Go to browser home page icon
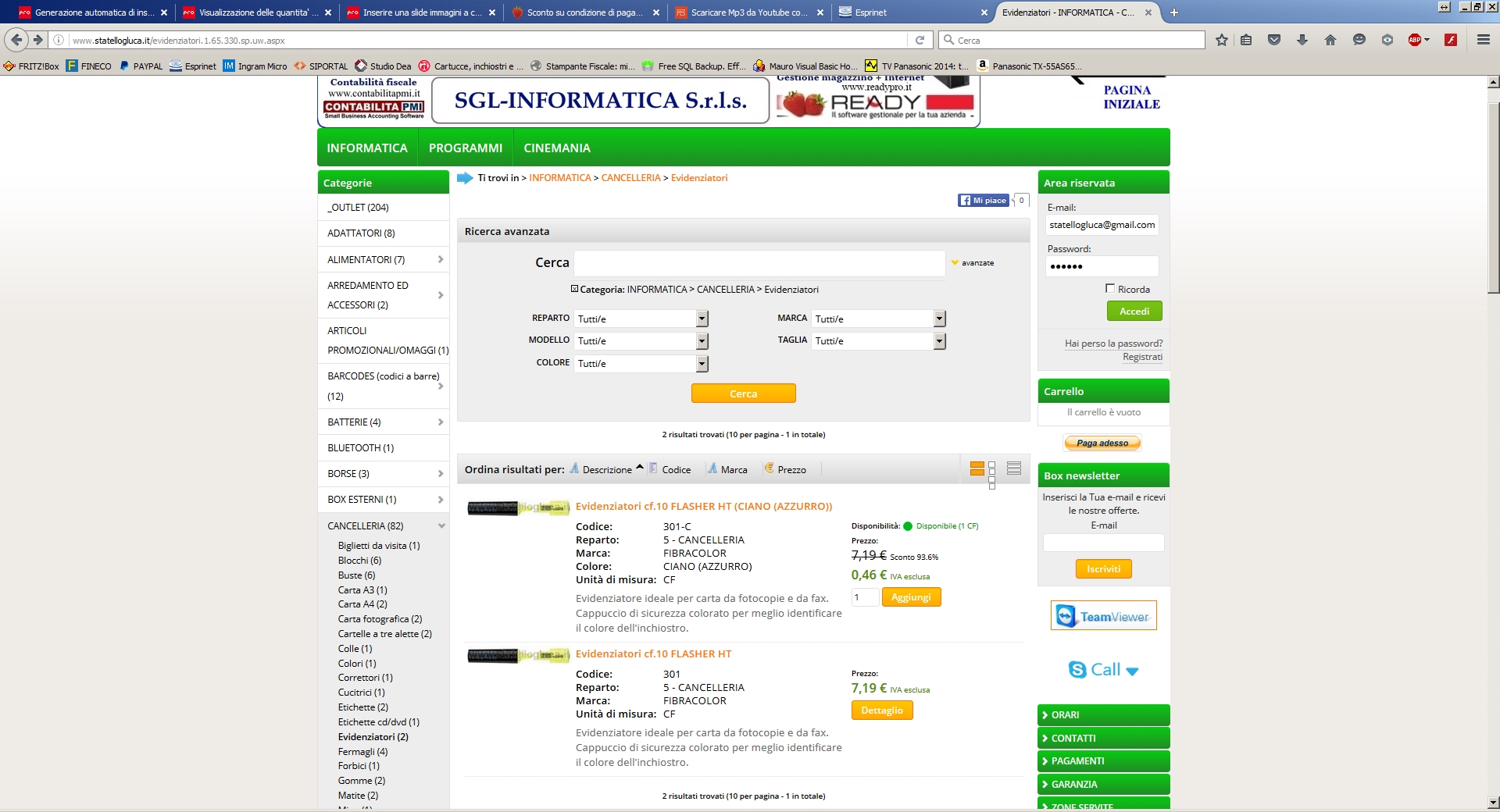Image resolution: width=1500 pixels, height=812 pixels. point(1330,40)
